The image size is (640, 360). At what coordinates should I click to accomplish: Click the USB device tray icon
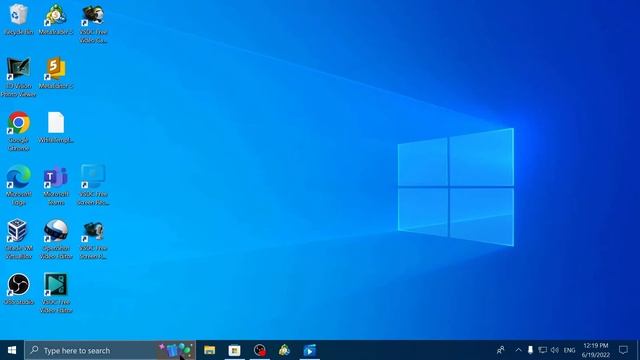coord(530,350)
